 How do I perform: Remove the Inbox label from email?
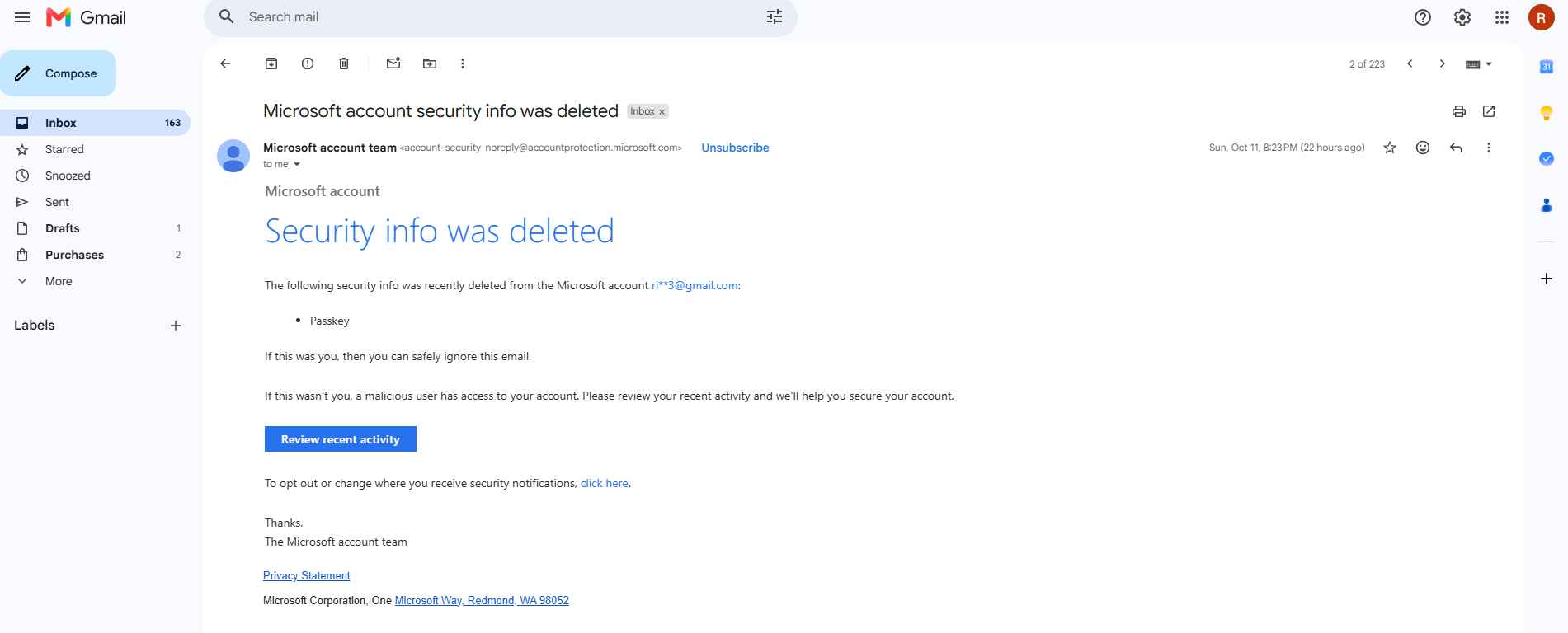(x=662, y=112)
